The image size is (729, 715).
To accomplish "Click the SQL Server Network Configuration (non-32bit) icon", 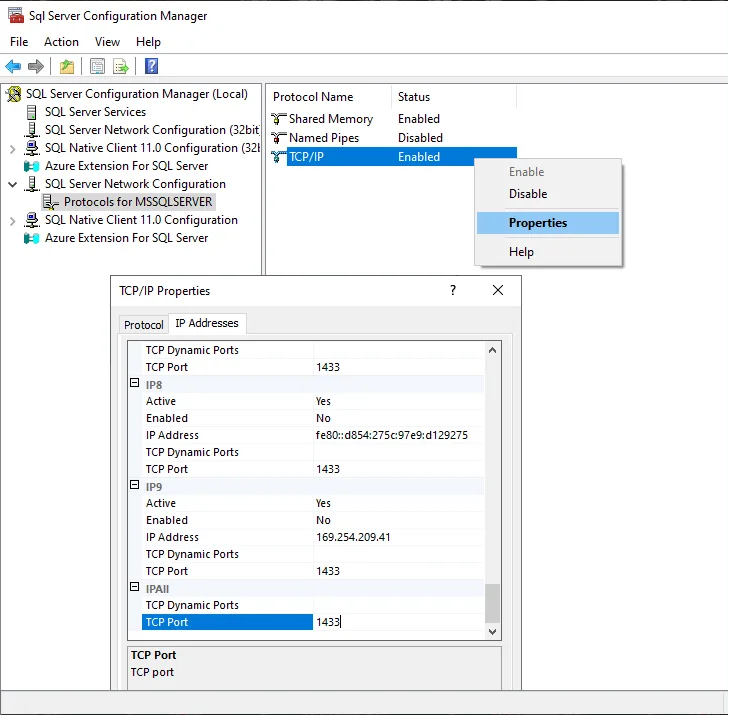I will [32, 184].
